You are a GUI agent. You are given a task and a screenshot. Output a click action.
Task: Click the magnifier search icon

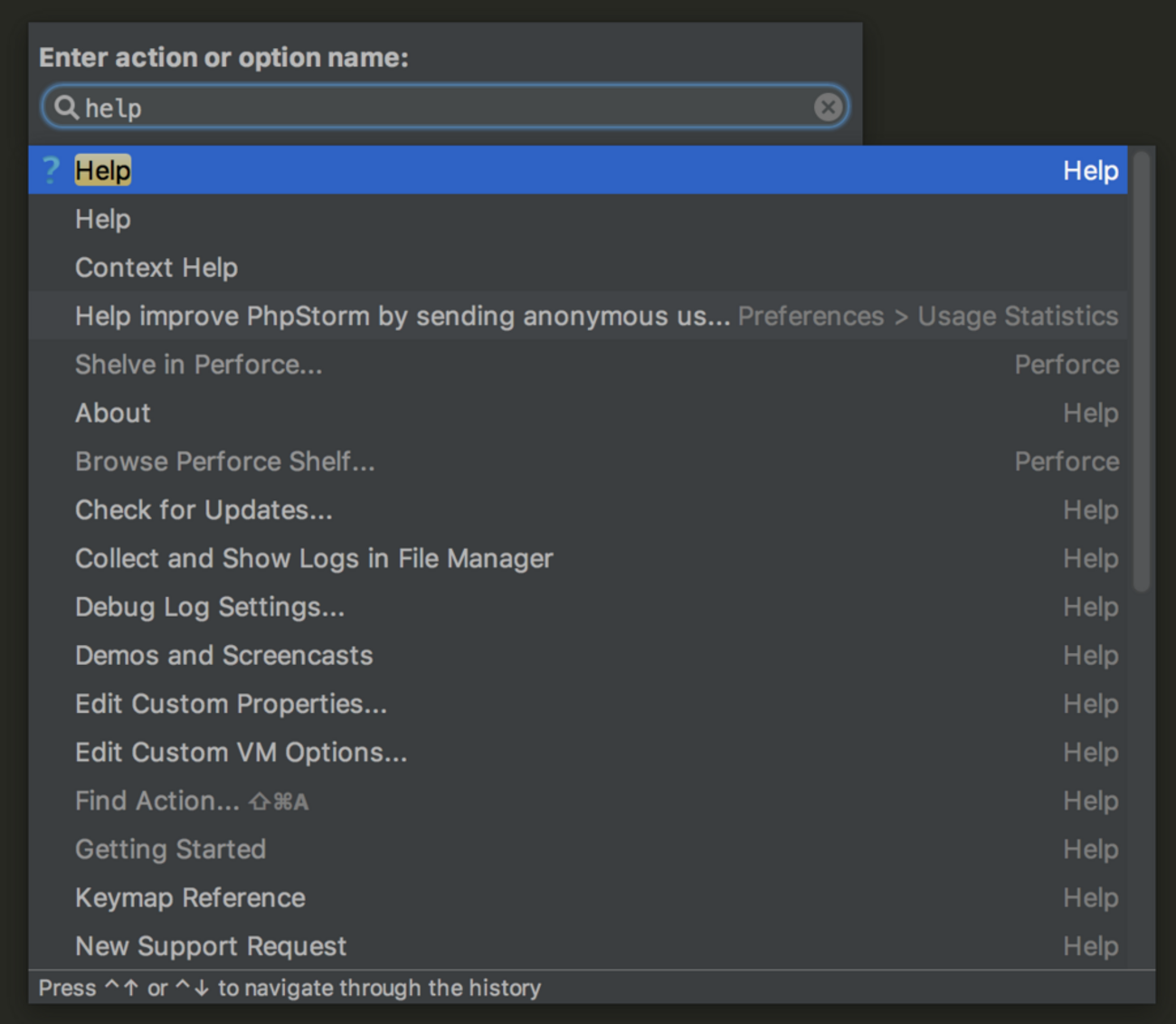tap(65, 108)
